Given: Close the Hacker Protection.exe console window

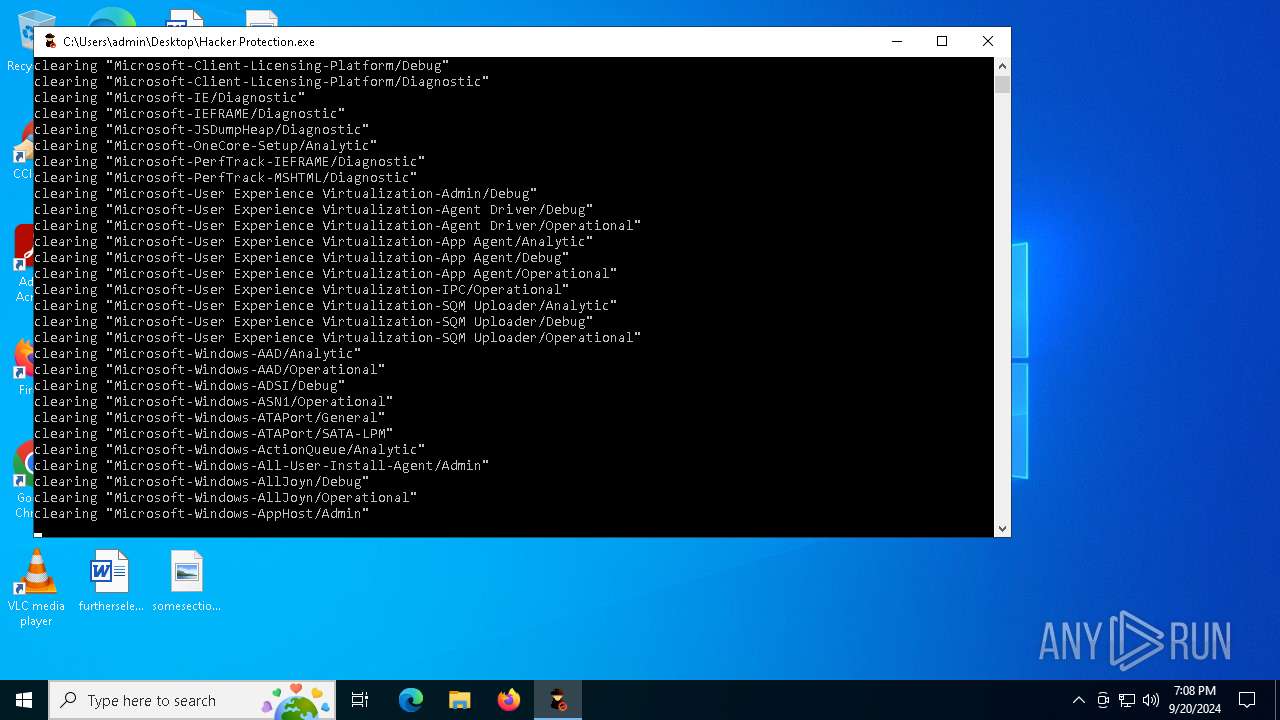Looking at the screenshot, I should point(988,41).
